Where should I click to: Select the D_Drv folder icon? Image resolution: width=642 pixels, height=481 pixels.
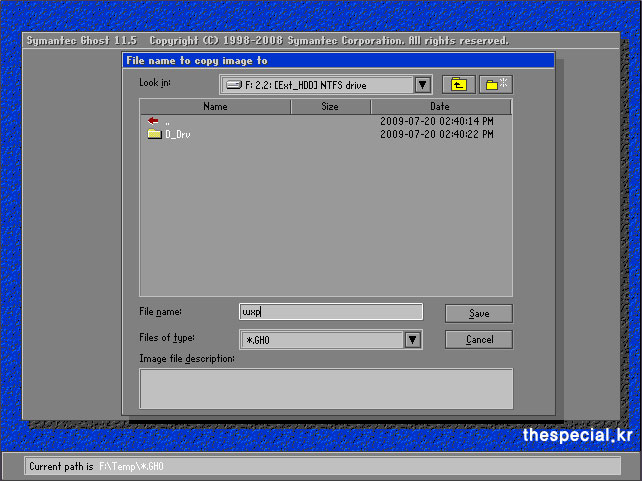154,134
